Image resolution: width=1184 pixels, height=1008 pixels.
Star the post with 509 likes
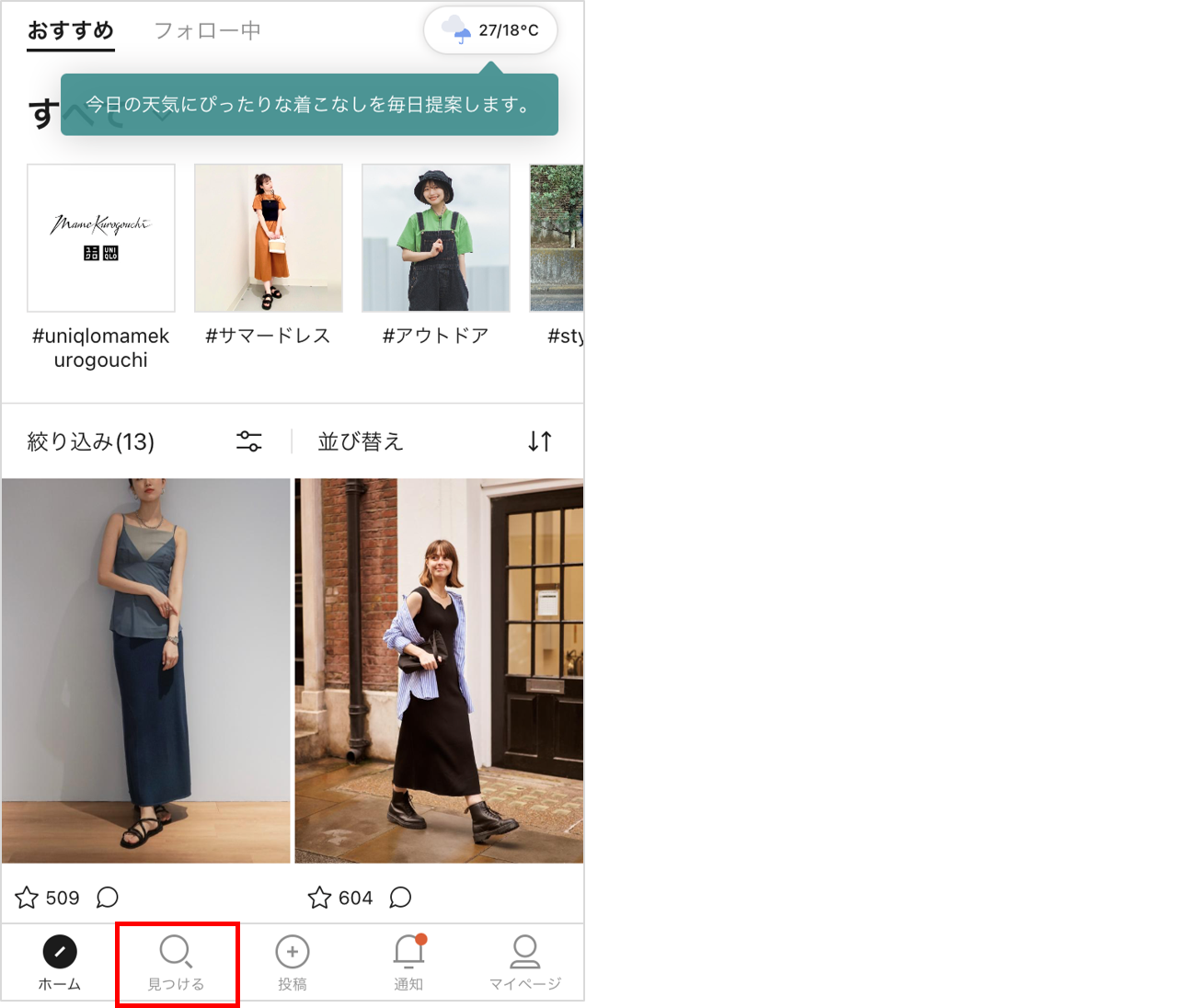click(x=28, y=898)
